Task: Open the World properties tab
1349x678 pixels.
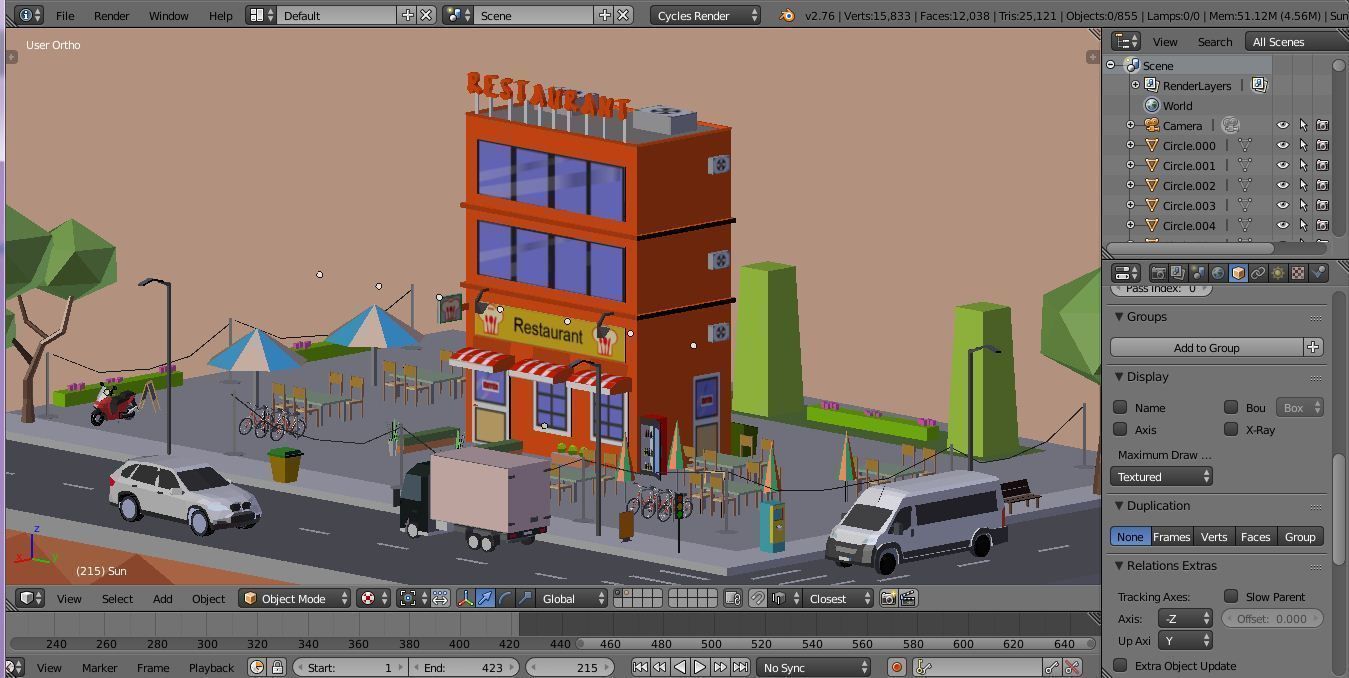Action: (x=1218, y=273)
